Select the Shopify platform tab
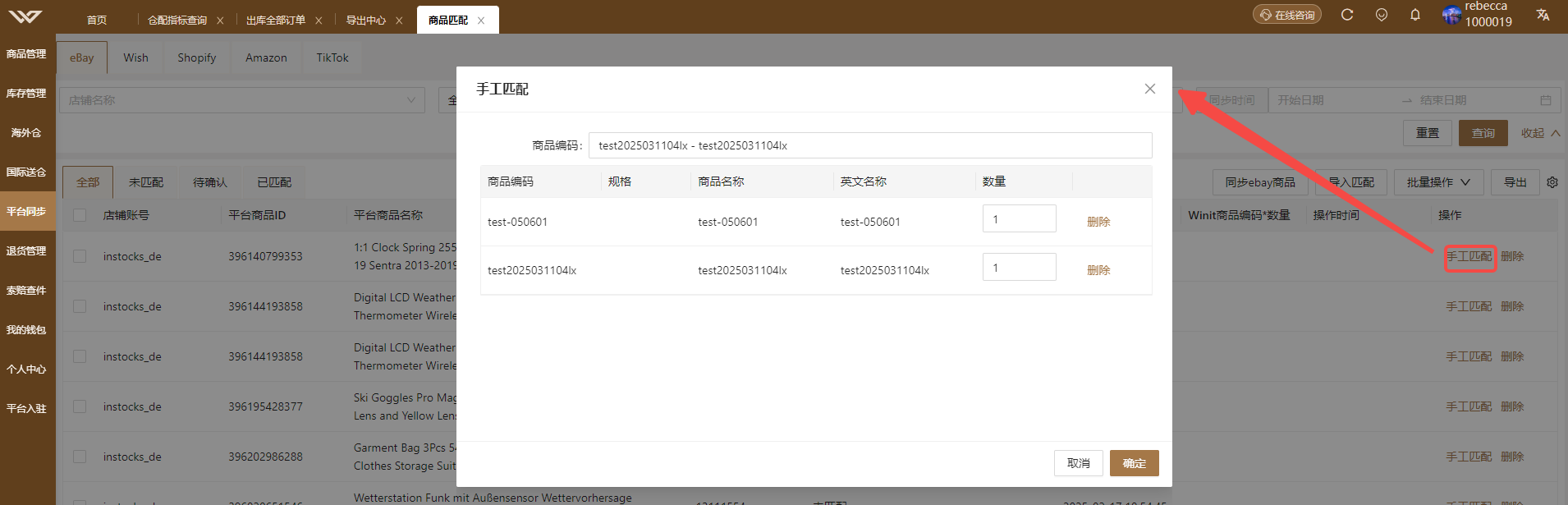 pos(197,57)
